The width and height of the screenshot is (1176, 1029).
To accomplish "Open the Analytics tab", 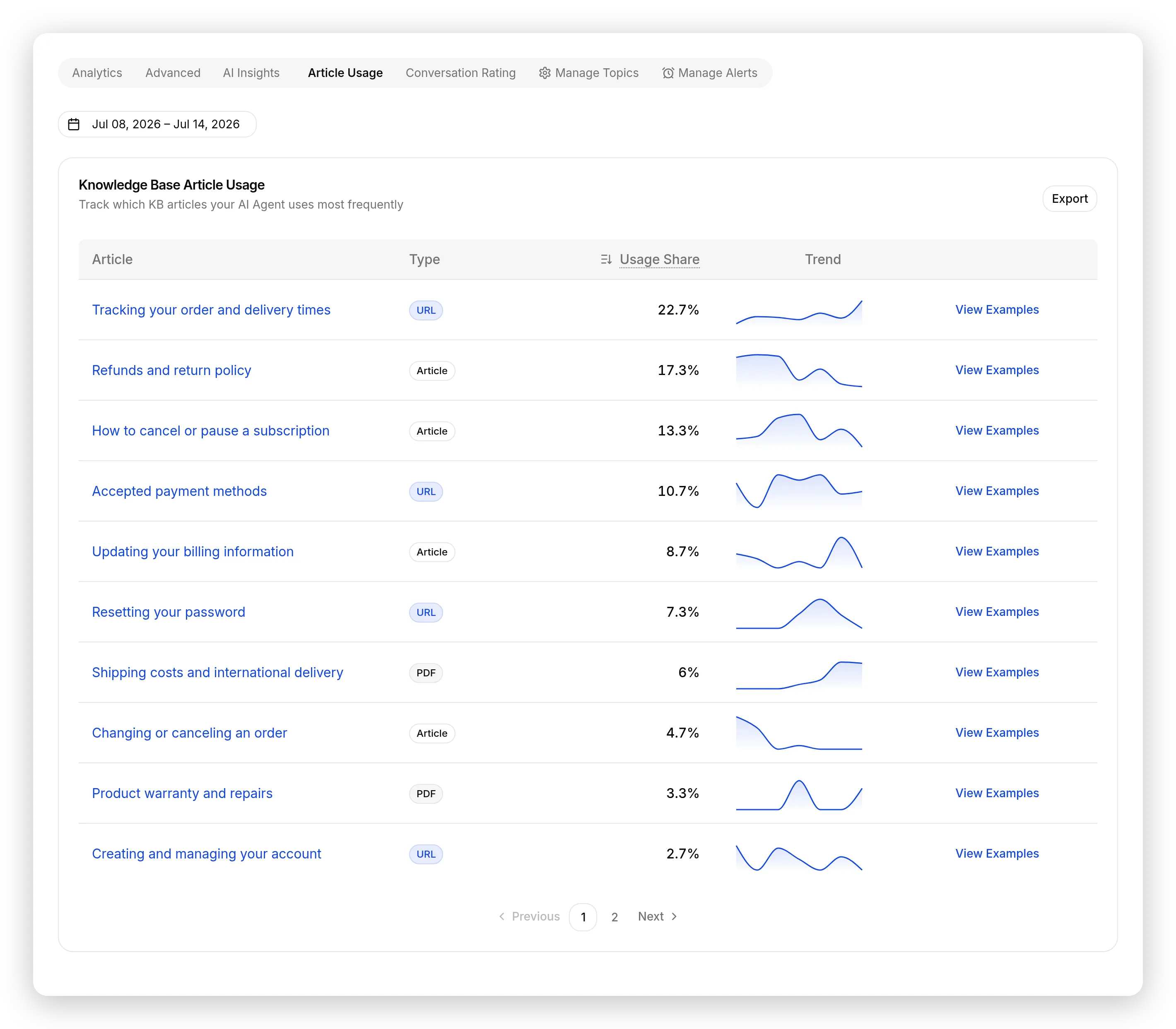I will [97, 73].
